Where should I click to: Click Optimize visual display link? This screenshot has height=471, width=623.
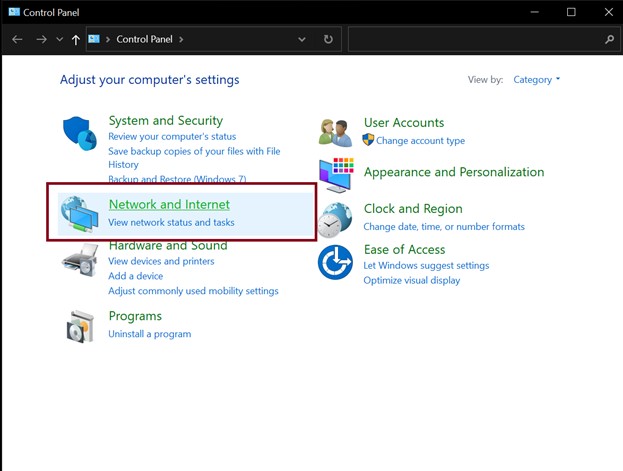pyautogui.click(x=412, y=280)
